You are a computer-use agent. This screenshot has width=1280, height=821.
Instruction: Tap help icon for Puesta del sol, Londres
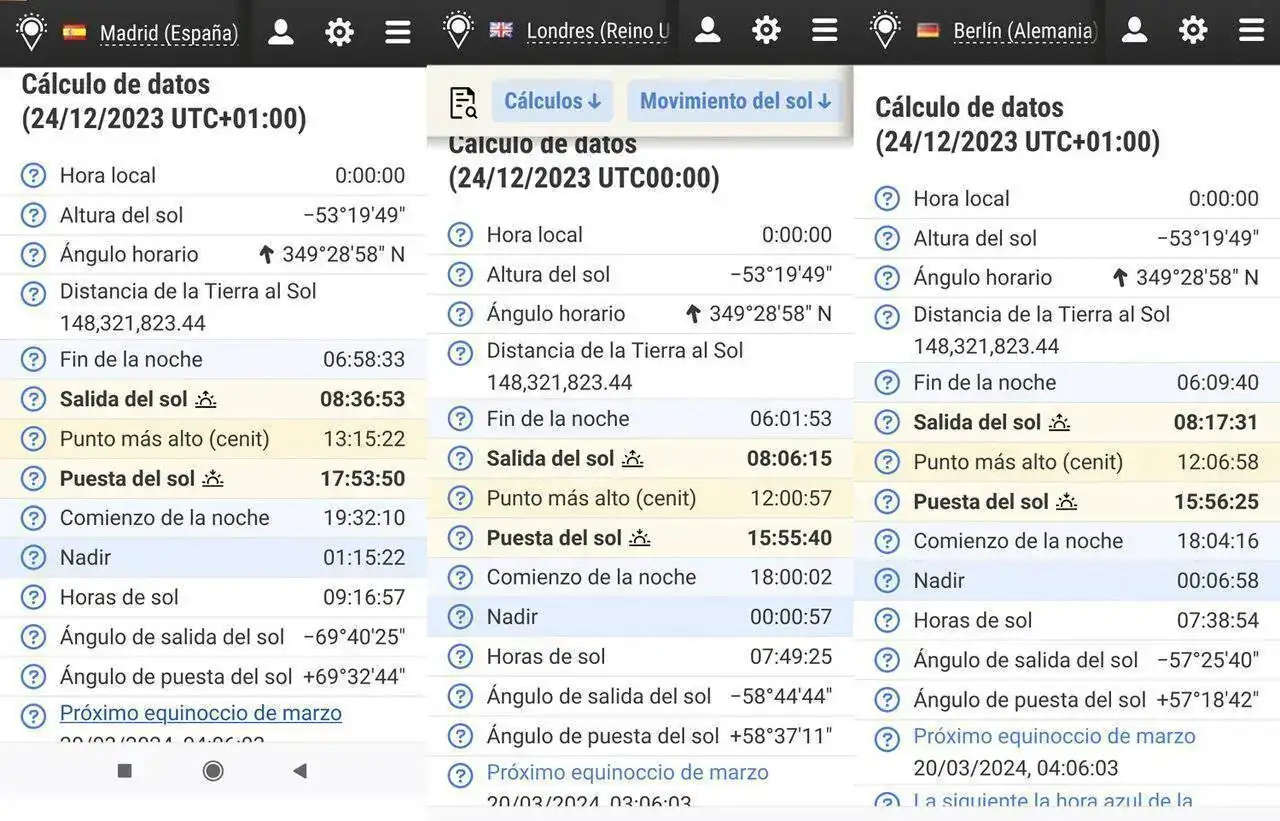coord(460,538)
